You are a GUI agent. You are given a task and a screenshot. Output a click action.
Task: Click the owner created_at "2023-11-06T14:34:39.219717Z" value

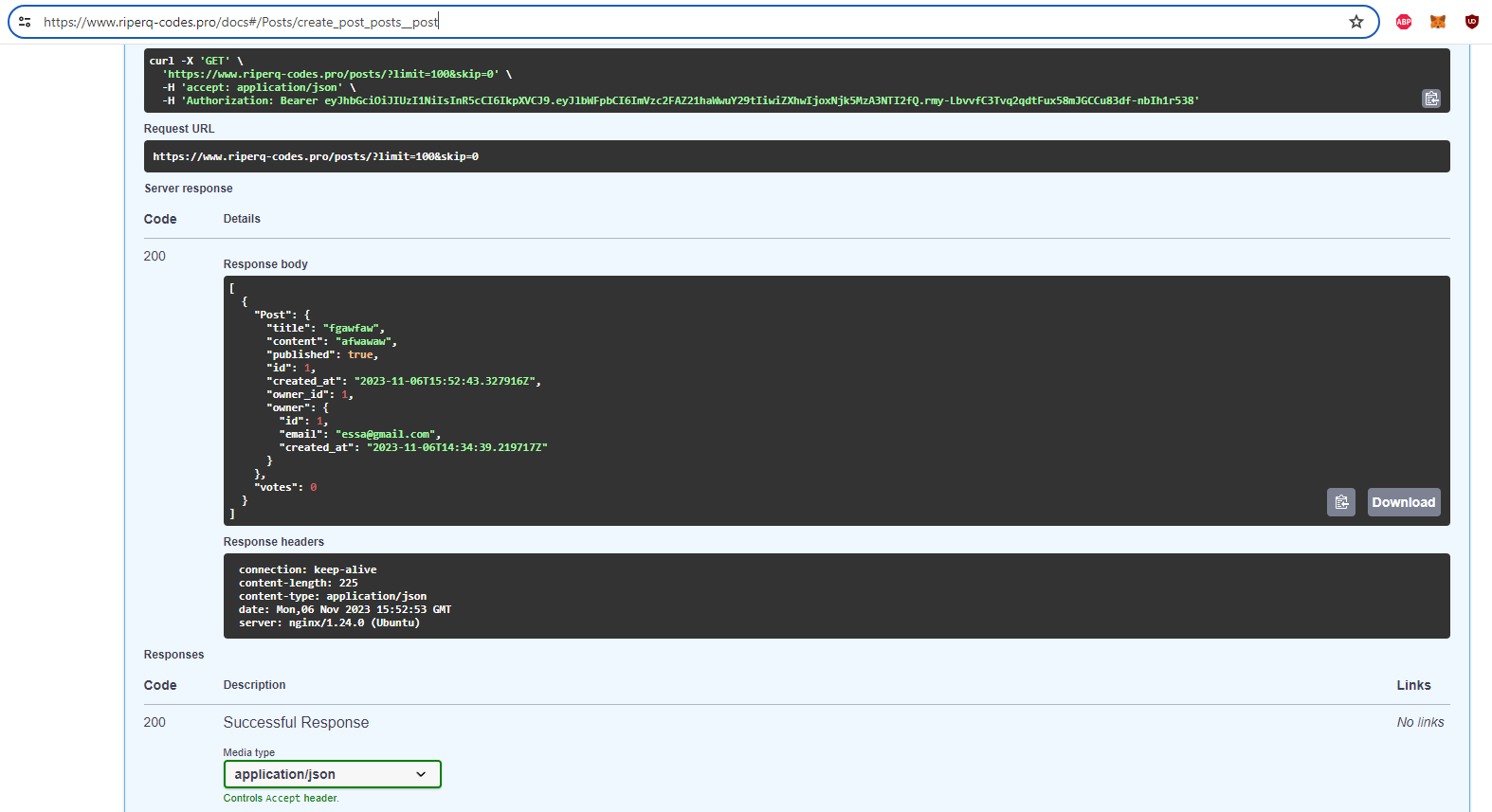pyautogui.click(x=457, y=447)
